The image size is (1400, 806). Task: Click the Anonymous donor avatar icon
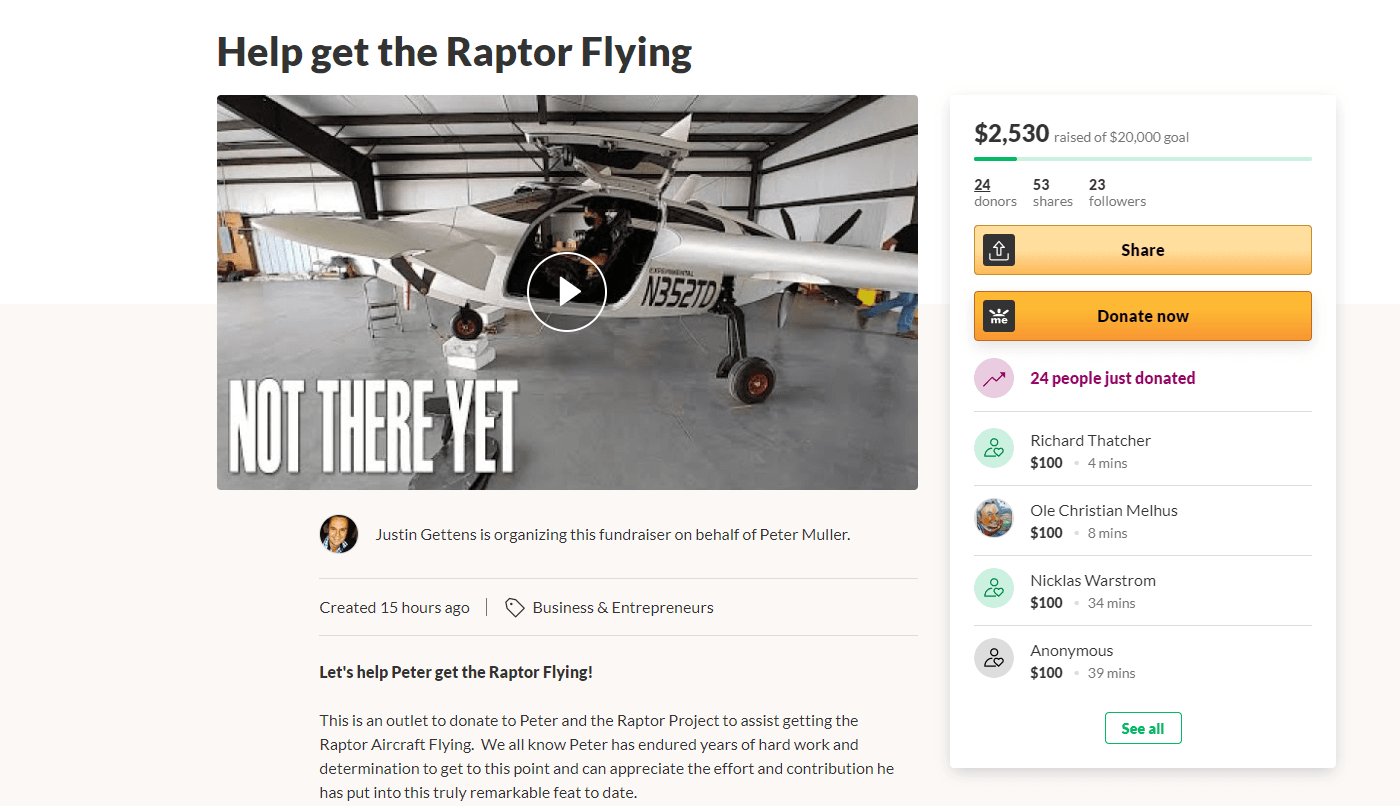(994, 658)
